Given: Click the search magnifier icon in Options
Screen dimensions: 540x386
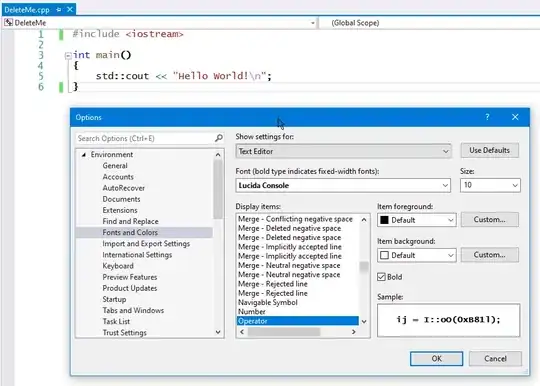Looking at the screenshot, I should pos(219,138).
